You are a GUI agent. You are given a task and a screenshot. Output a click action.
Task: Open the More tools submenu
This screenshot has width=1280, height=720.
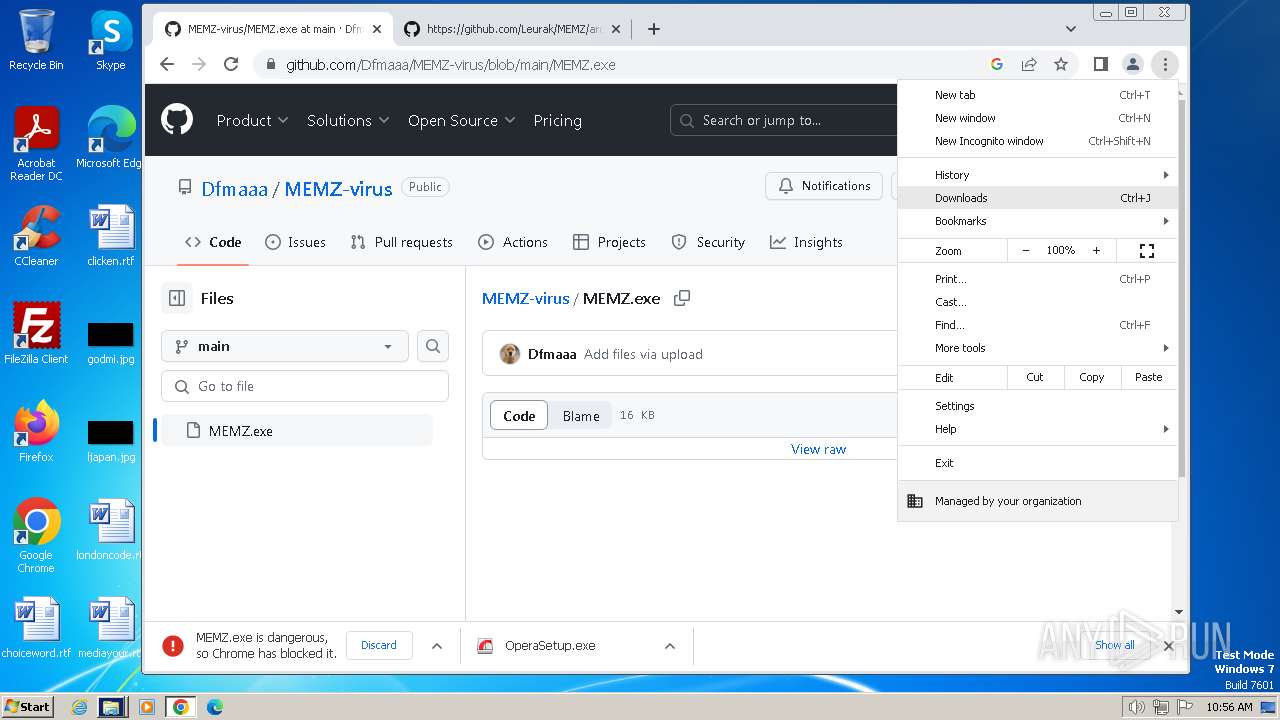tap(1038, 348)
